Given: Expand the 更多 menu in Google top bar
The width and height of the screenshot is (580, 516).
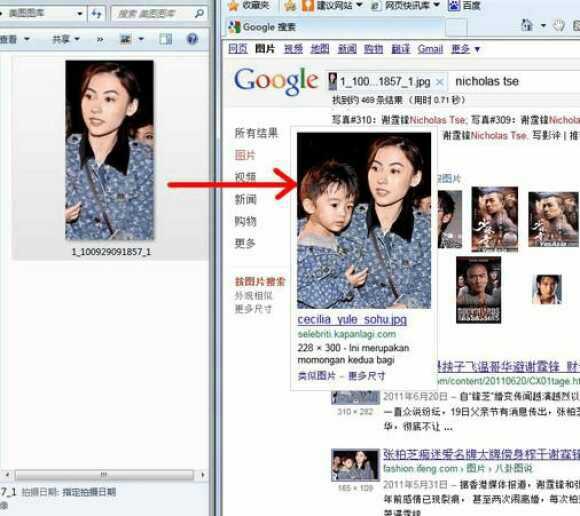Looking at the screenshot, I should click(465, 49).
